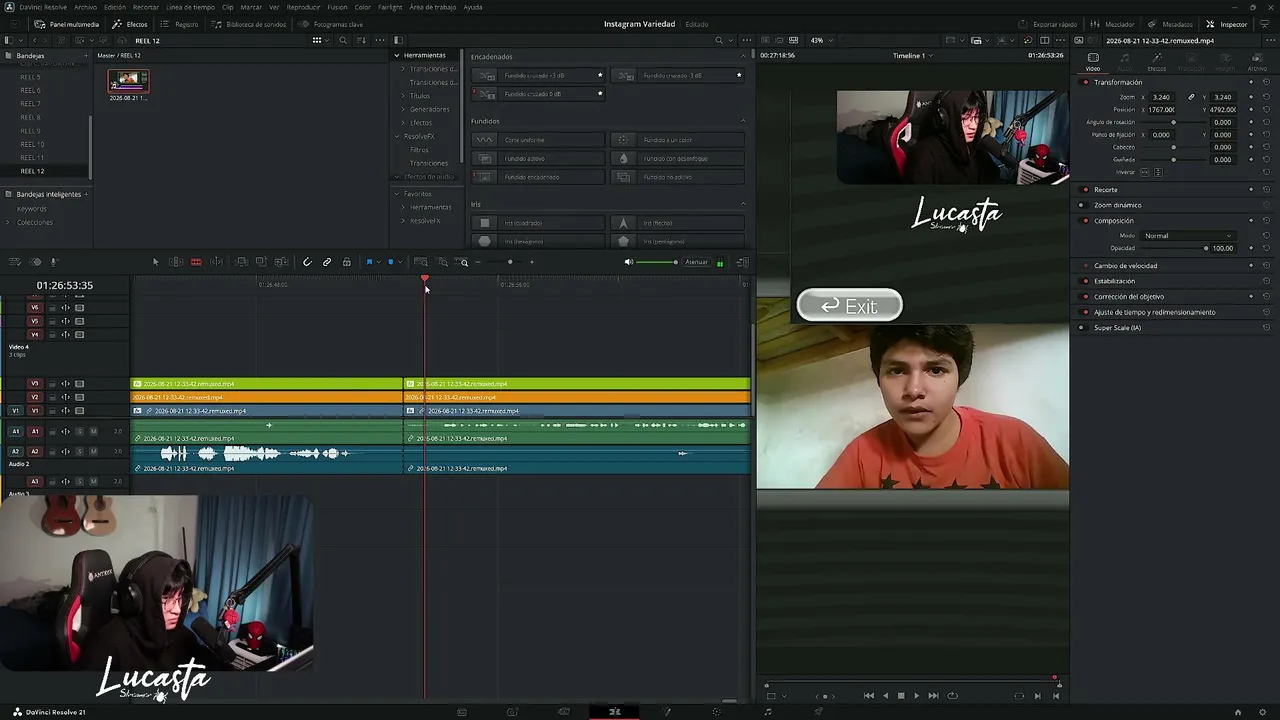Toggle Composición section enable switch
Viewport: 1280px width, 720px height.
point(1085,220)
